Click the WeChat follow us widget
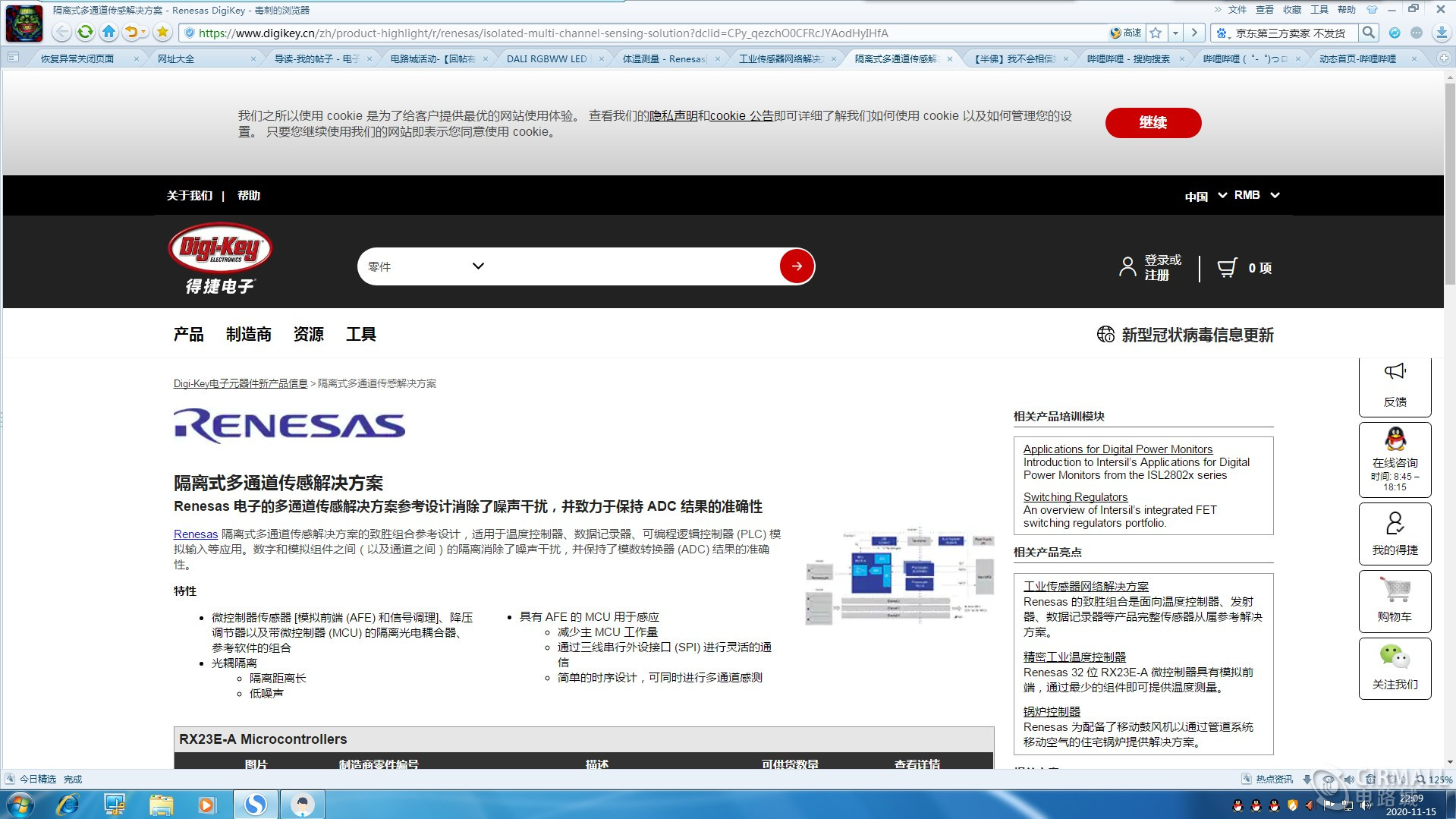Viewport: 1456px width, 819px height. point(1395,668)
